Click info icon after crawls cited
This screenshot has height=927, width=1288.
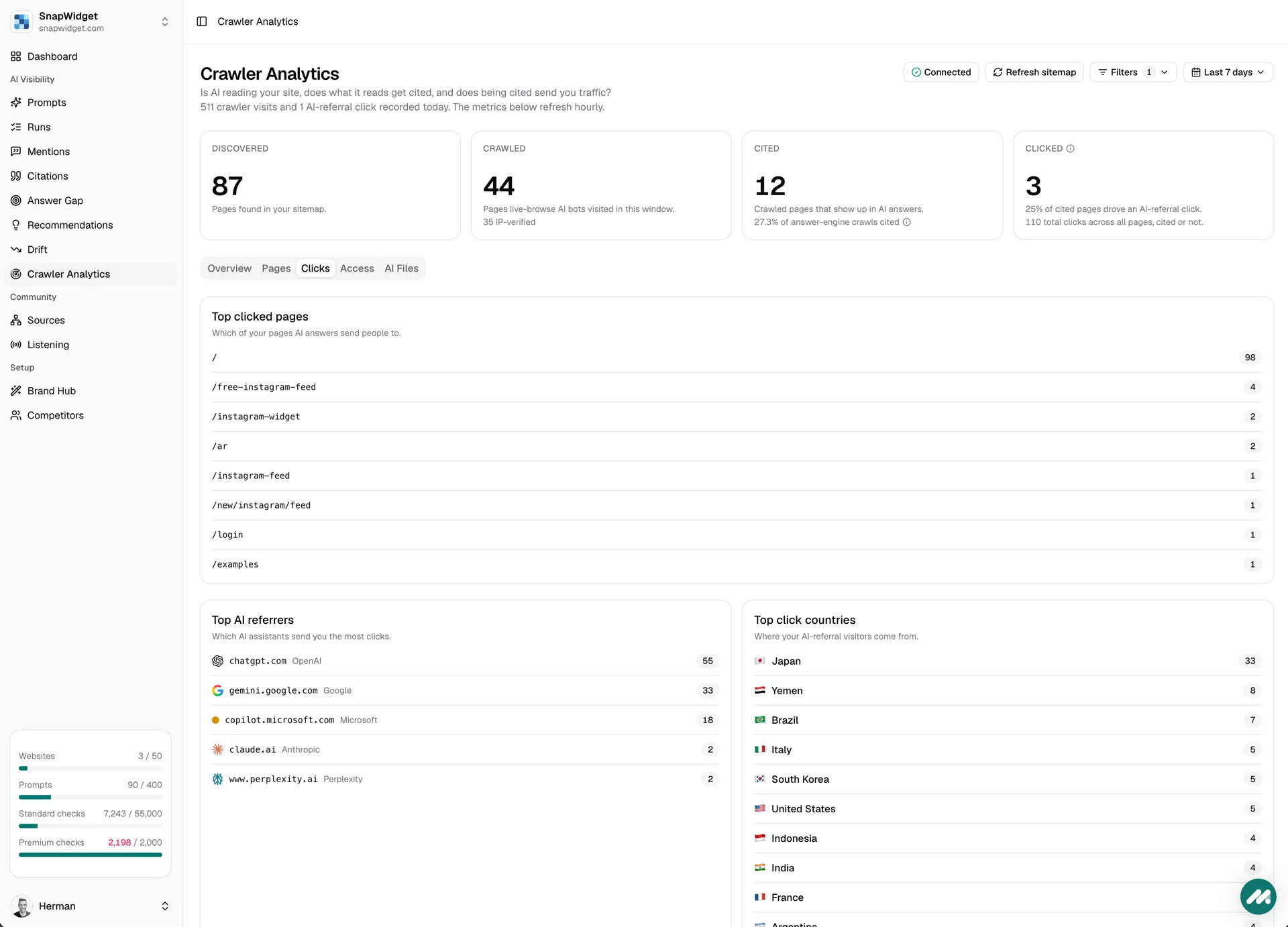[906, 222]
